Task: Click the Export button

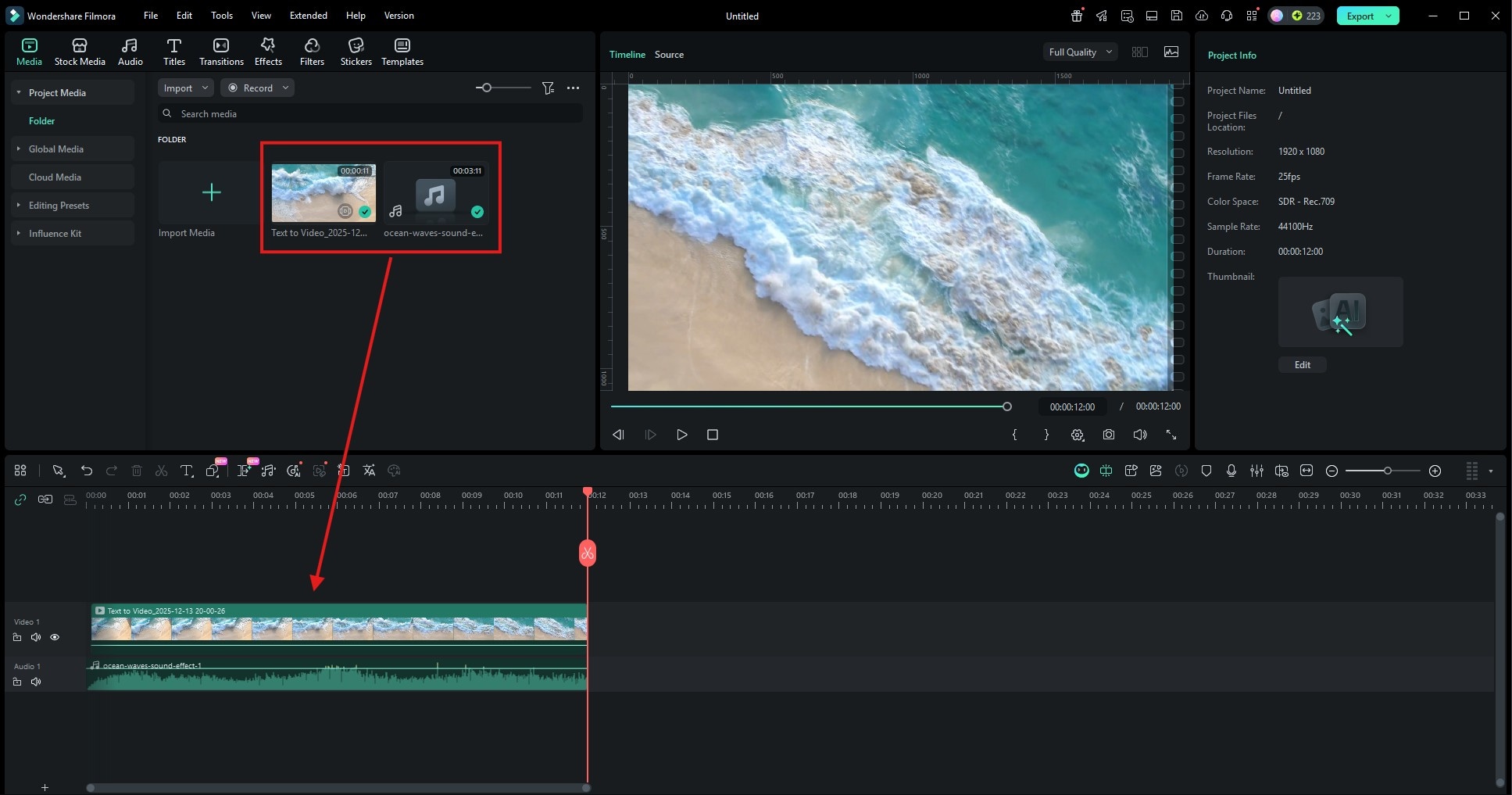Action: (x=1360, y=15)
